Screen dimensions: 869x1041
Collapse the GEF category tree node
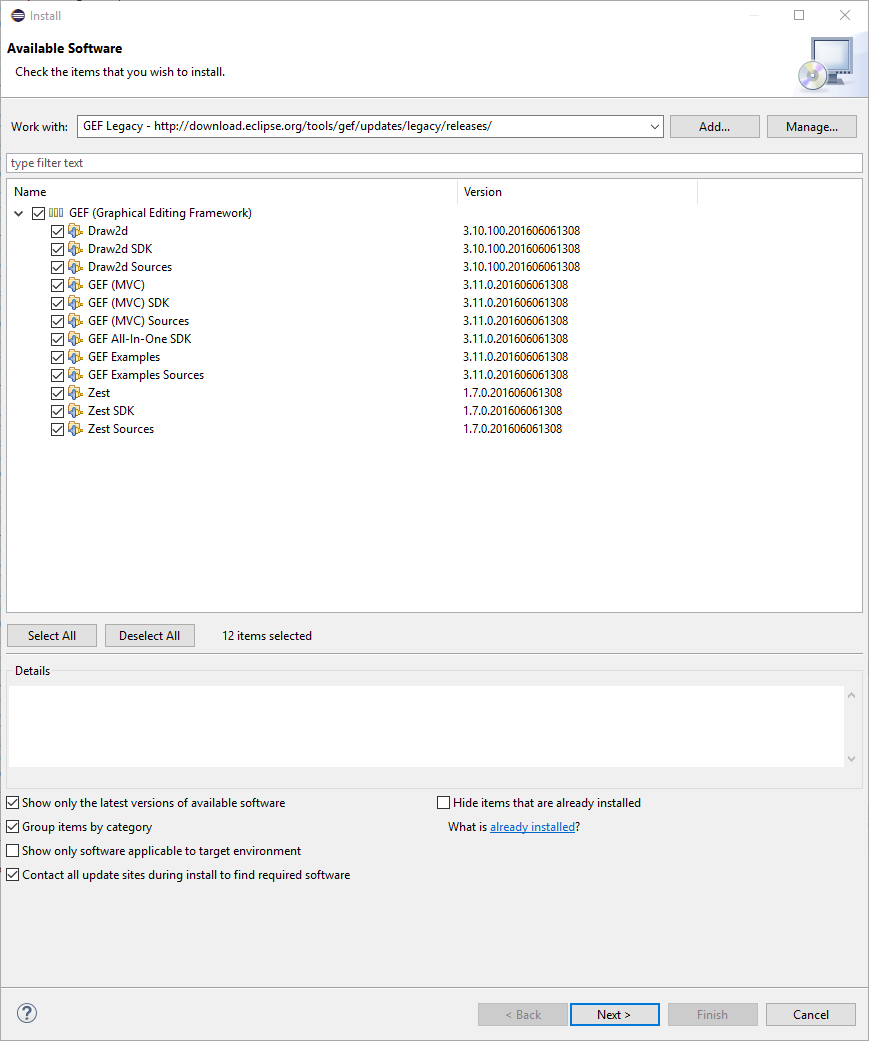tap(19, 213)
